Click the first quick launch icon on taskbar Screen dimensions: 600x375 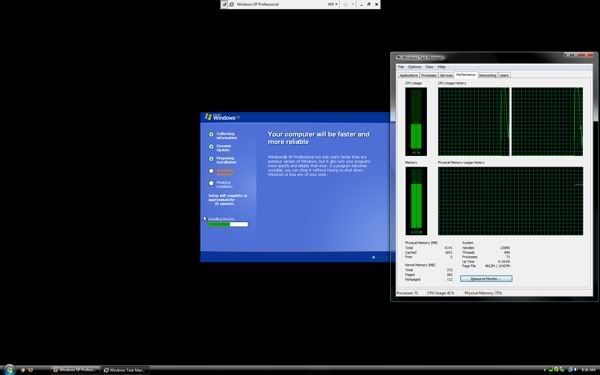coord(23,370)
